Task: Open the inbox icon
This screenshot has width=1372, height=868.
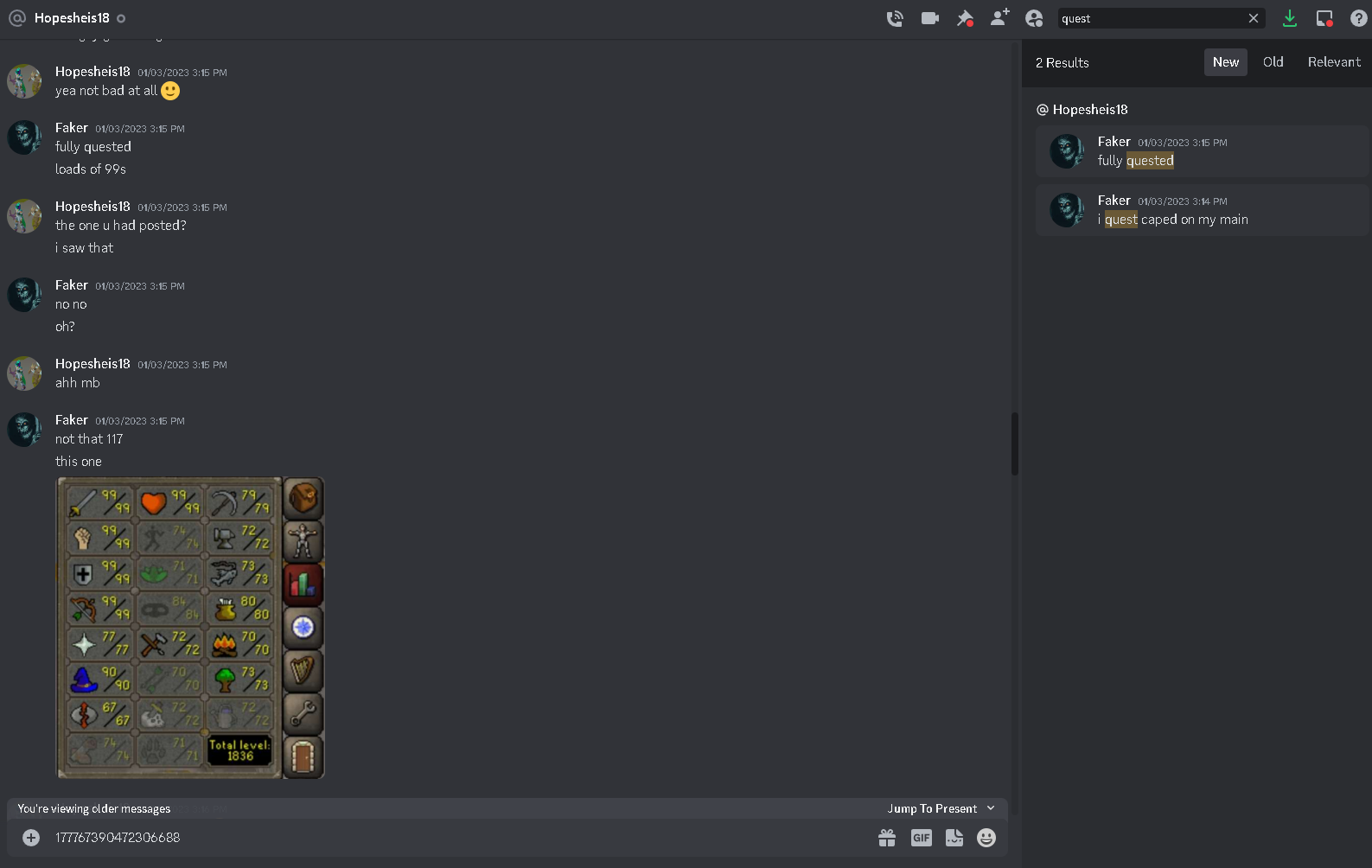Action: (x=1324, y=18)
